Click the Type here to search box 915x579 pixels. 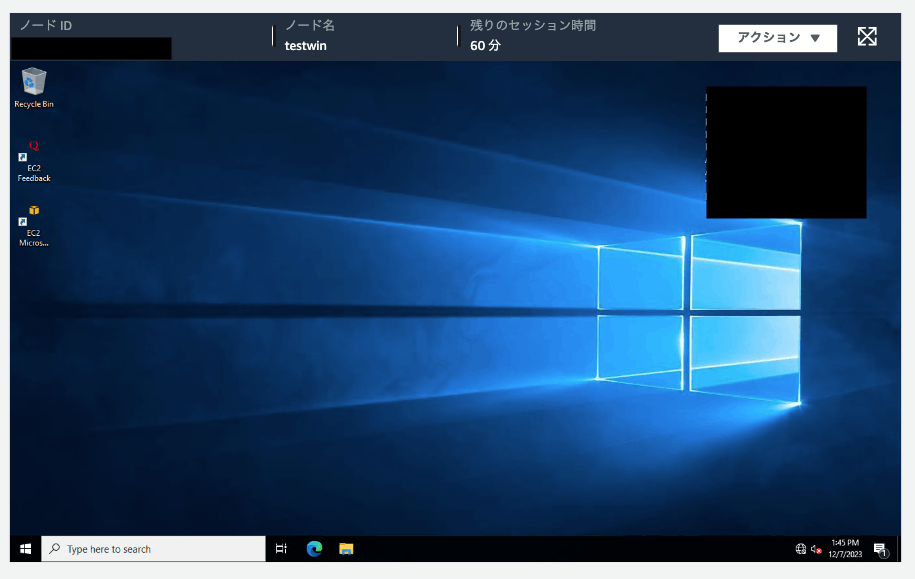[153, 549]
